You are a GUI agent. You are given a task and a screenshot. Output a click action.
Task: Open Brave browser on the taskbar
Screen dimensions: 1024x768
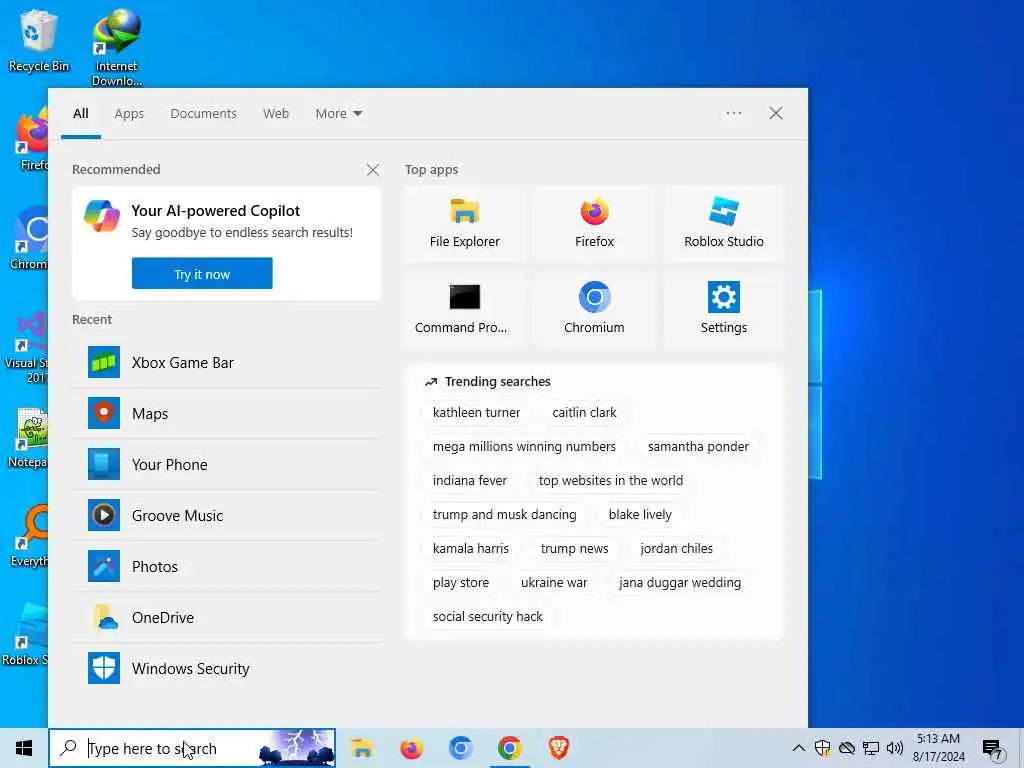558,748
